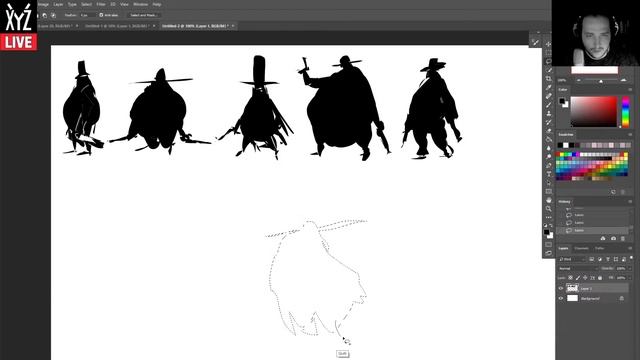Pick a color in the red color field
The width and height of the screenshot is (640, 360).
(594, 111)
